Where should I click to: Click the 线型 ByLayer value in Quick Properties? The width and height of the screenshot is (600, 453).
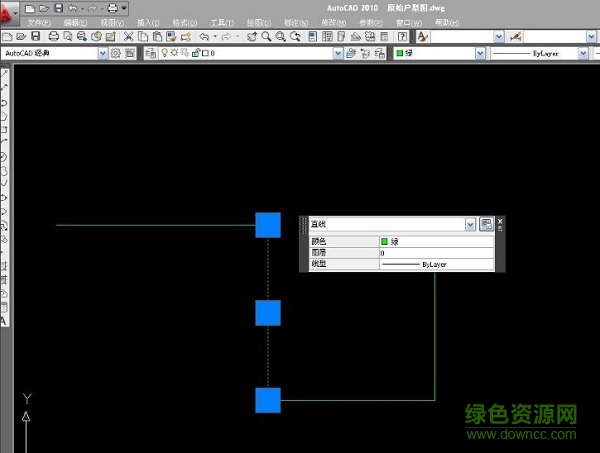(x=437, y=264)
